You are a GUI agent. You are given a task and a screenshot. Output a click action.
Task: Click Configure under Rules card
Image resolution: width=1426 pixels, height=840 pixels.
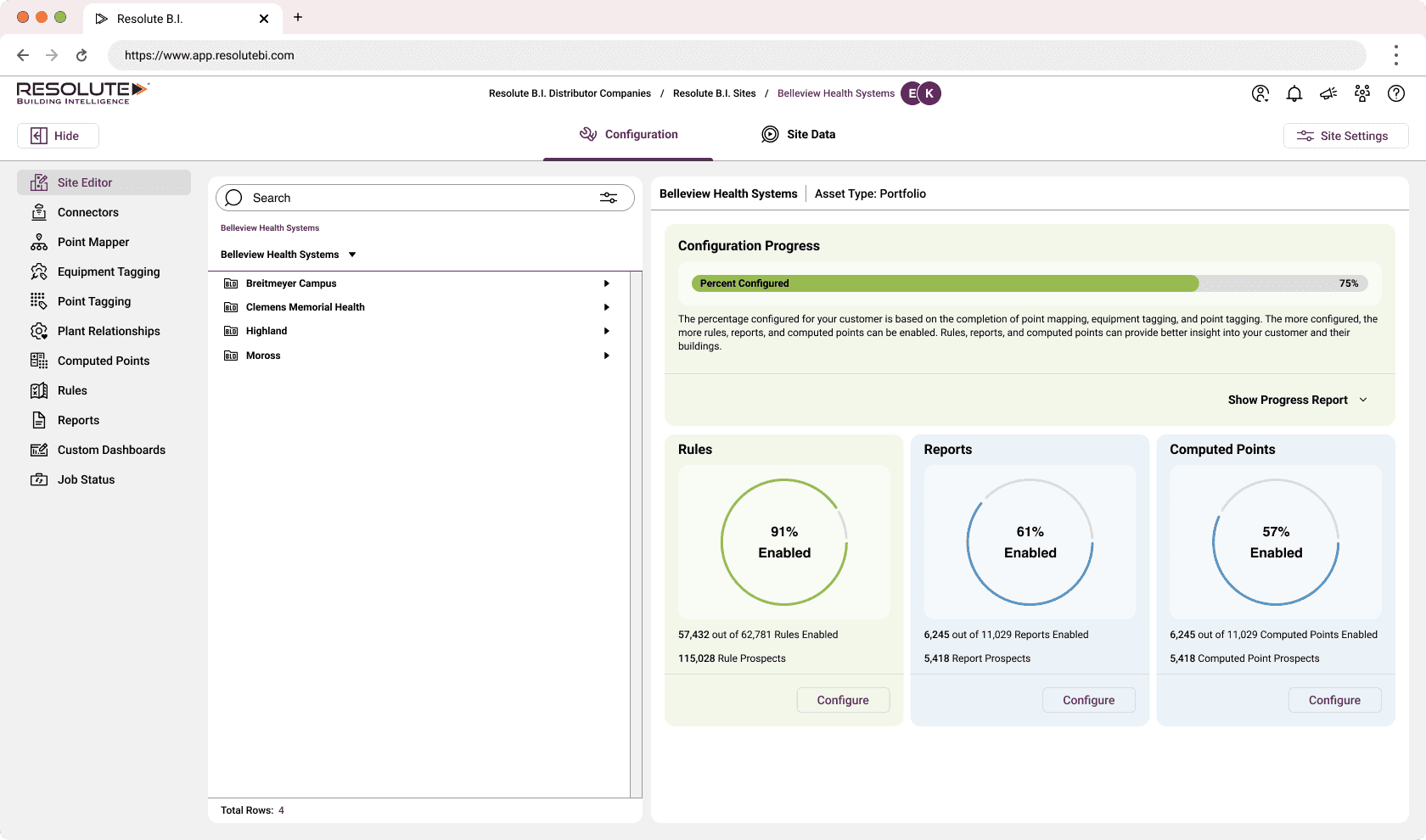click(843, 700)
